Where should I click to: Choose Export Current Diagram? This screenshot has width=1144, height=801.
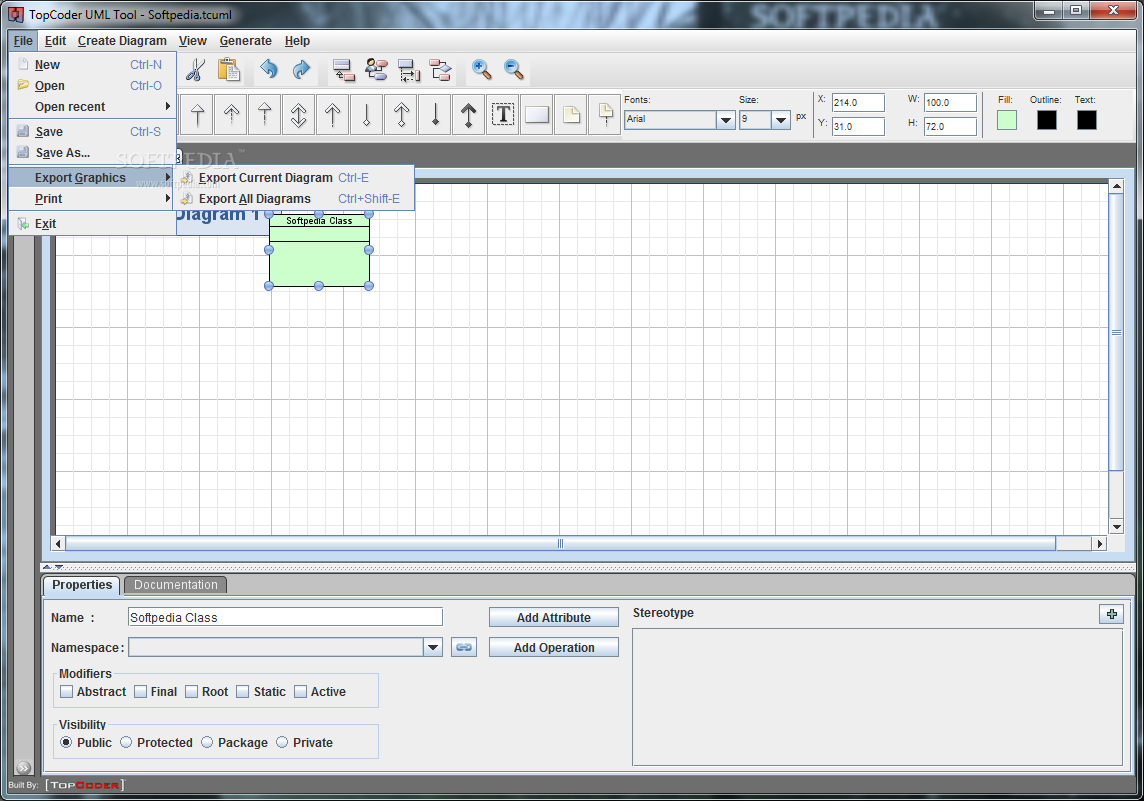(x=295, y=177)
